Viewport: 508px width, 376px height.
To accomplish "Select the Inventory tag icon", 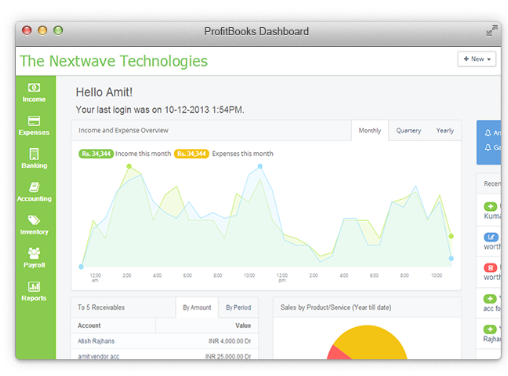I will (x=34, y=220).
